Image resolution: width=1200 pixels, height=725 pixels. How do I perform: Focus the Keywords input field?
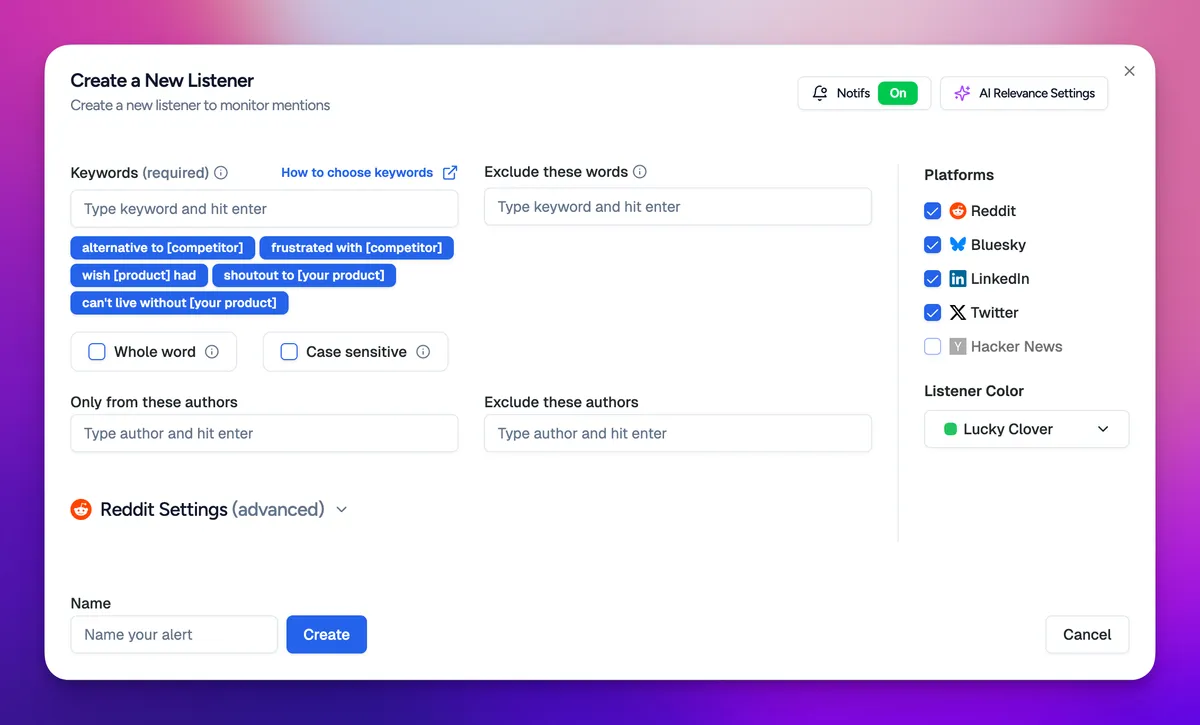click(264, 209)
